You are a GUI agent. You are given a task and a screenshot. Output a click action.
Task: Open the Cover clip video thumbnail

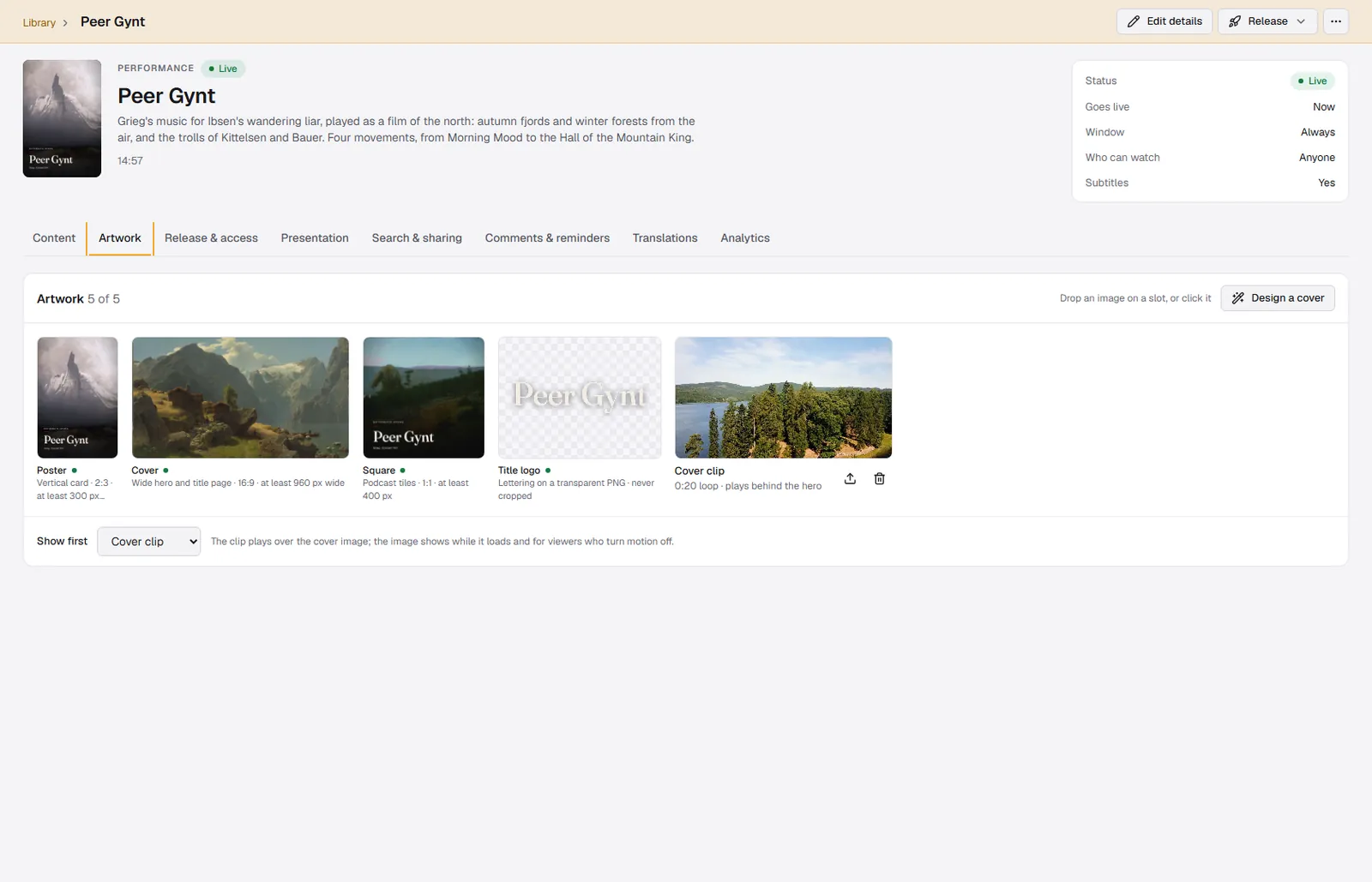click(x=783, y=398)
